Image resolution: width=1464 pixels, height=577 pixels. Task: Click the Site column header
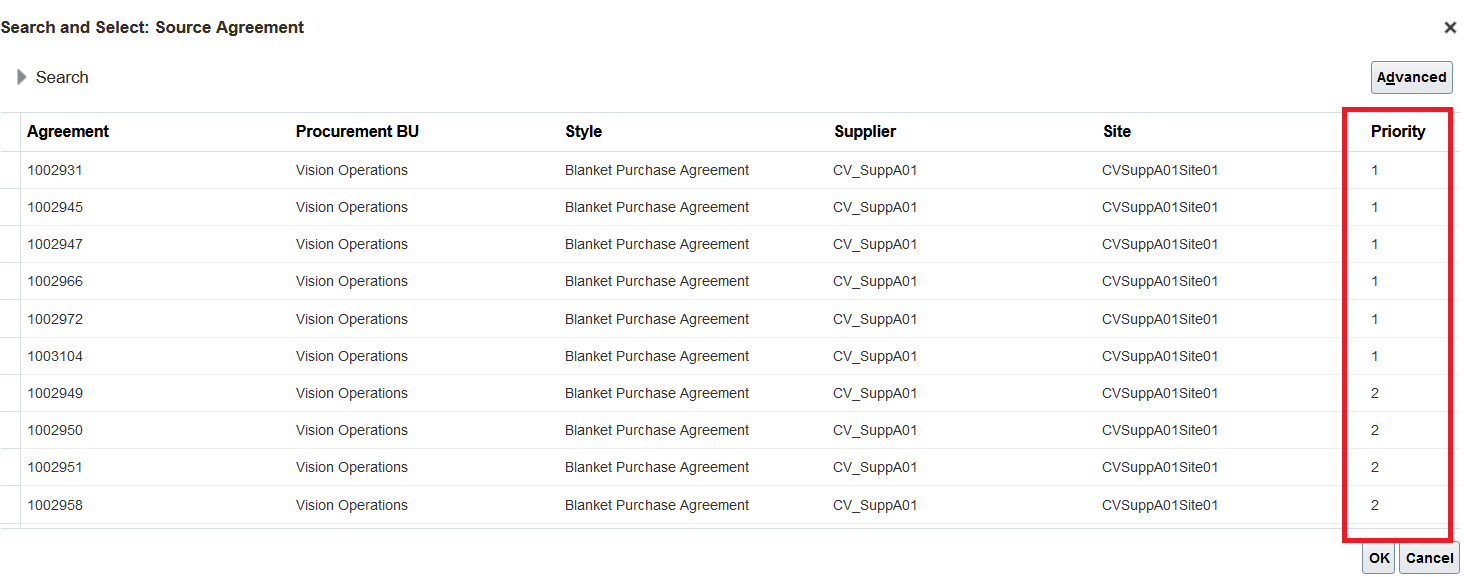pos(1117,131)
